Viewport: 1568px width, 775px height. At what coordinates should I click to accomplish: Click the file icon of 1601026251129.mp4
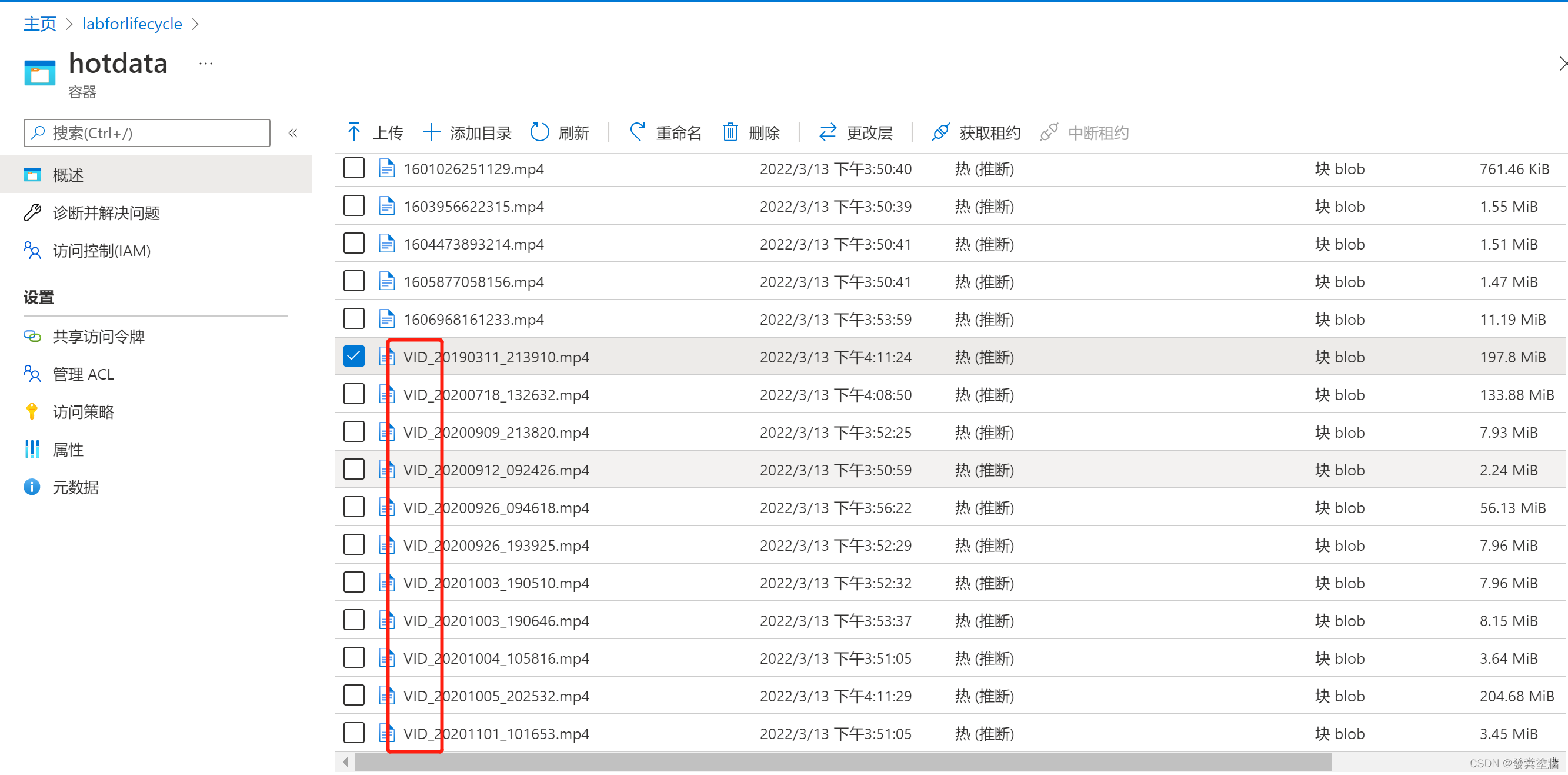[x=386, y=168]
